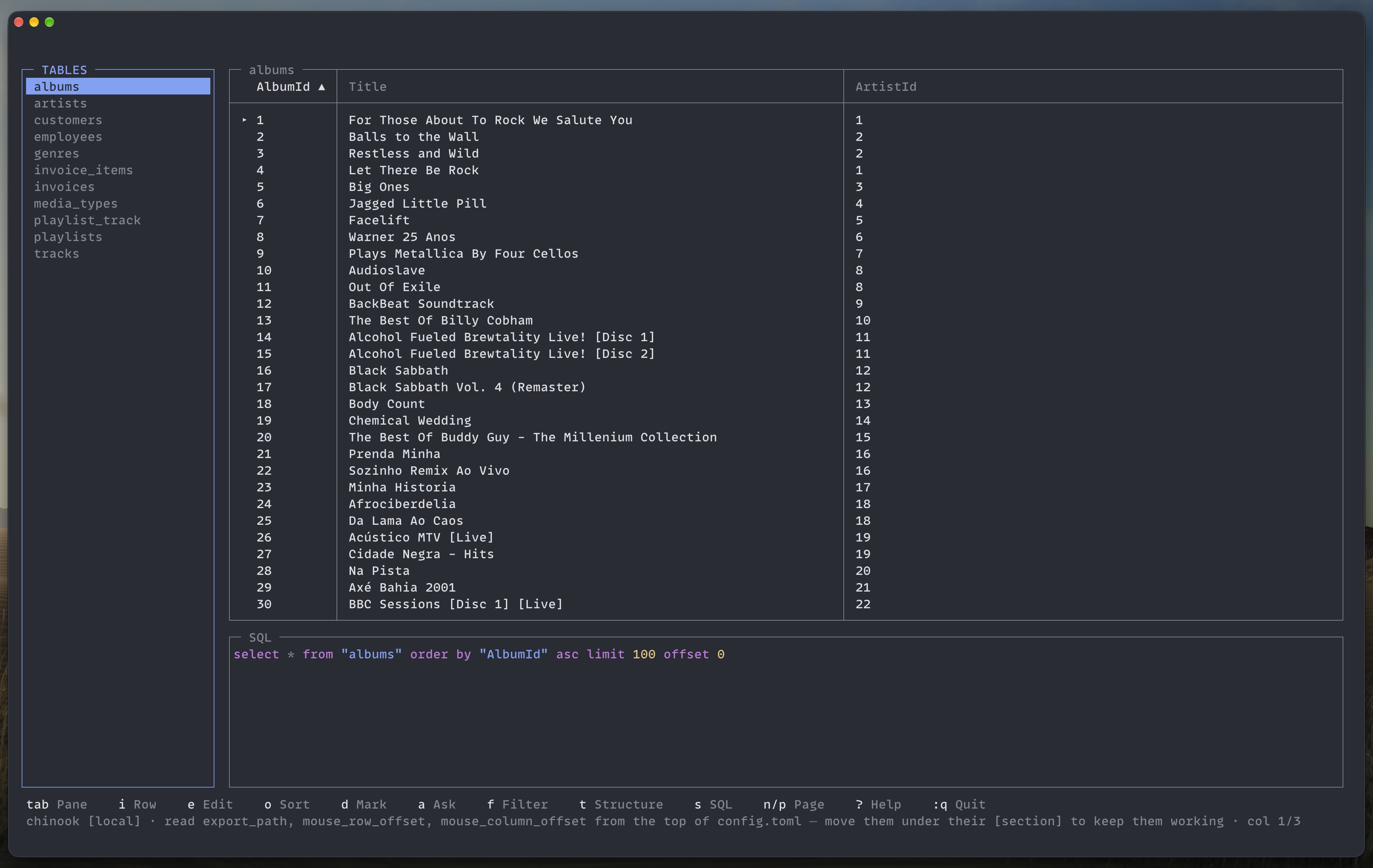The height and width of the screenshot is (868, 1373).
Task: Click the tab Pane shortcut hint
Action: pos(56,804)
